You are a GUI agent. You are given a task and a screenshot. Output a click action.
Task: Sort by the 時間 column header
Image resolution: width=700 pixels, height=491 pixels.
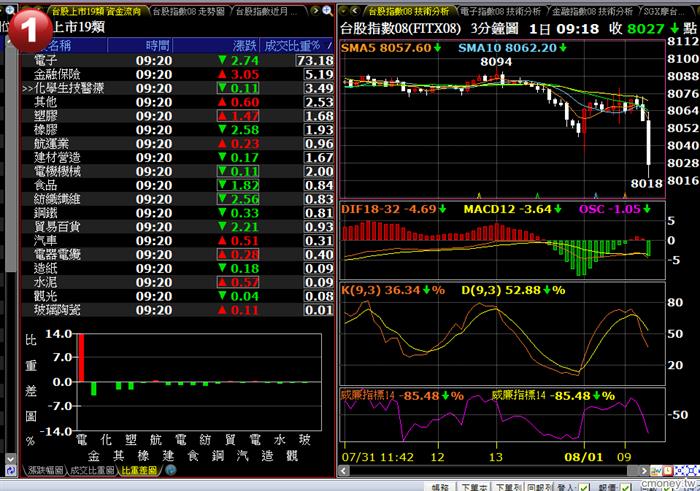point(140,45)
